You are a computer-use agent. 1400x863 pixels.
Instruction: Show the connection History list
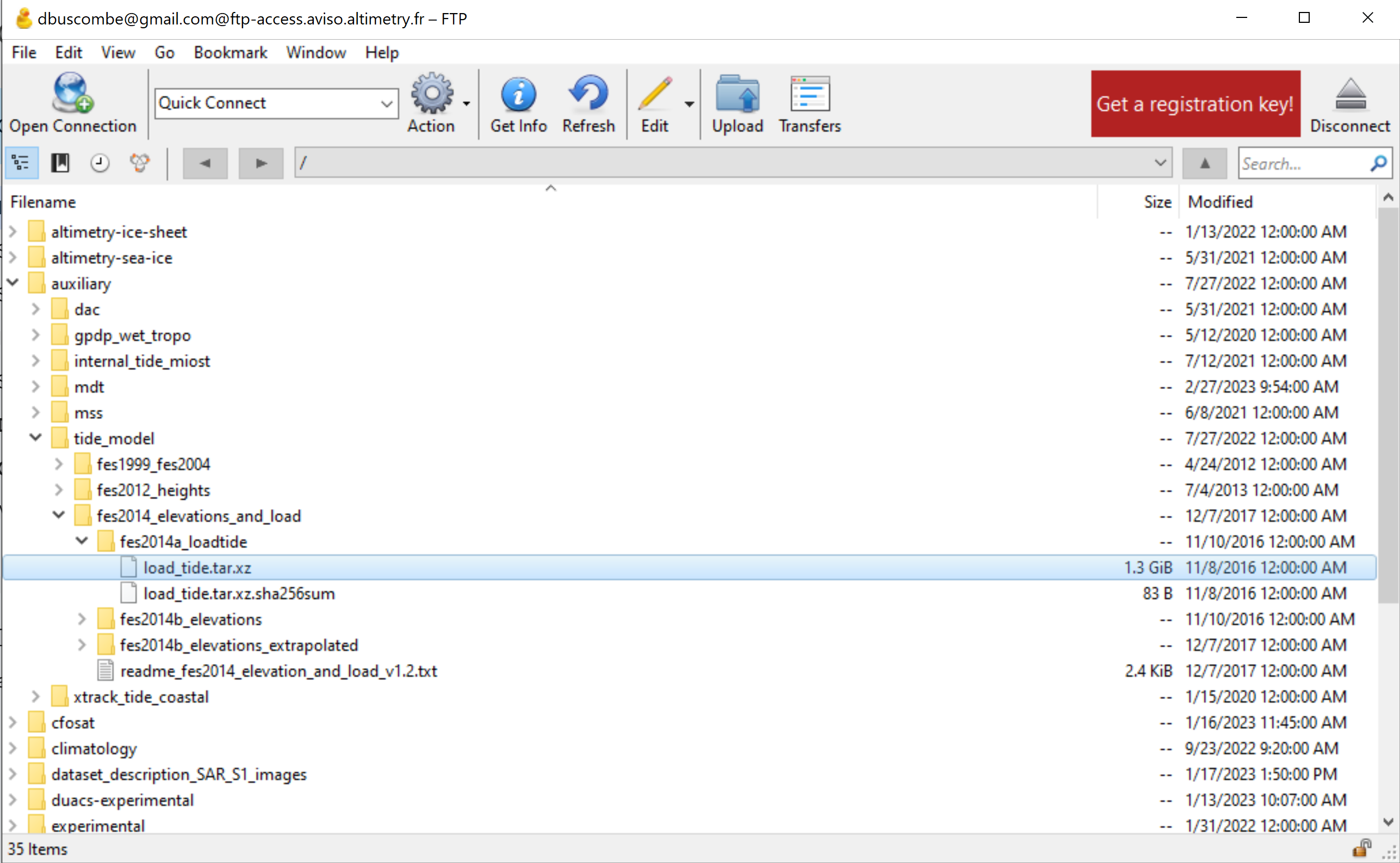pyautogui.click(x=100, y=163)
